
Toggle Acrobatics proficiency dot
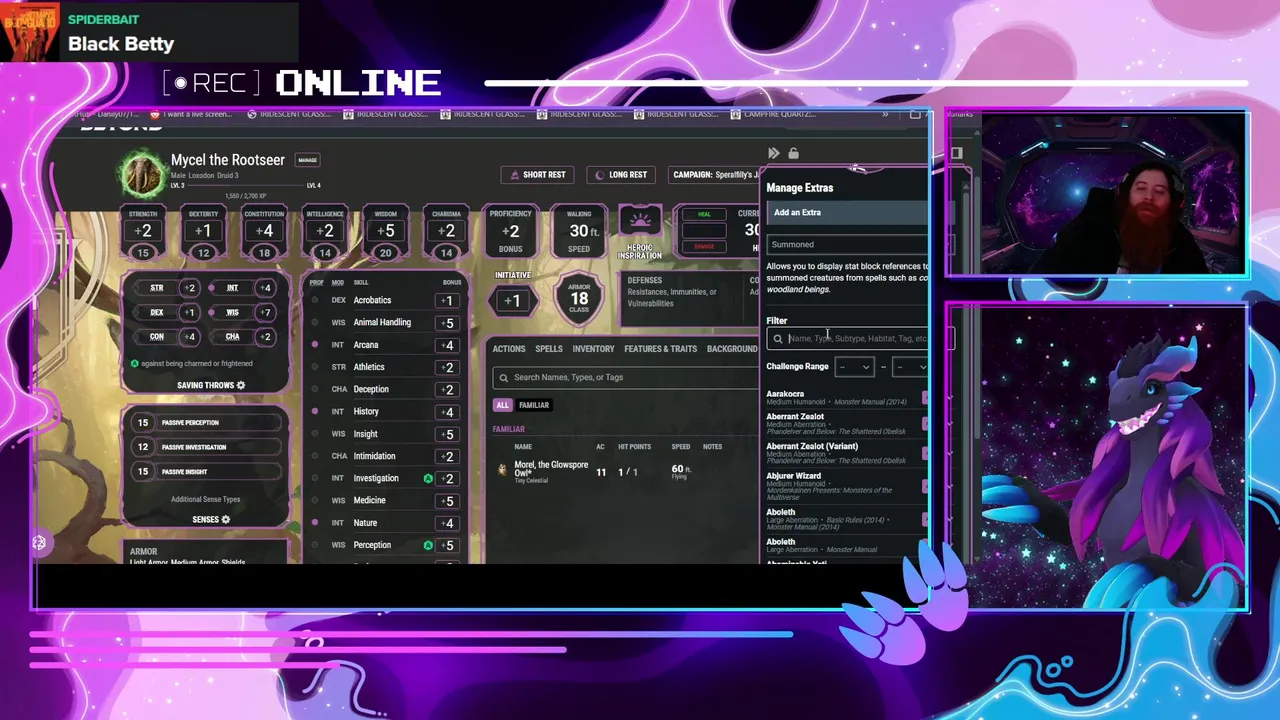coord(315,300)
